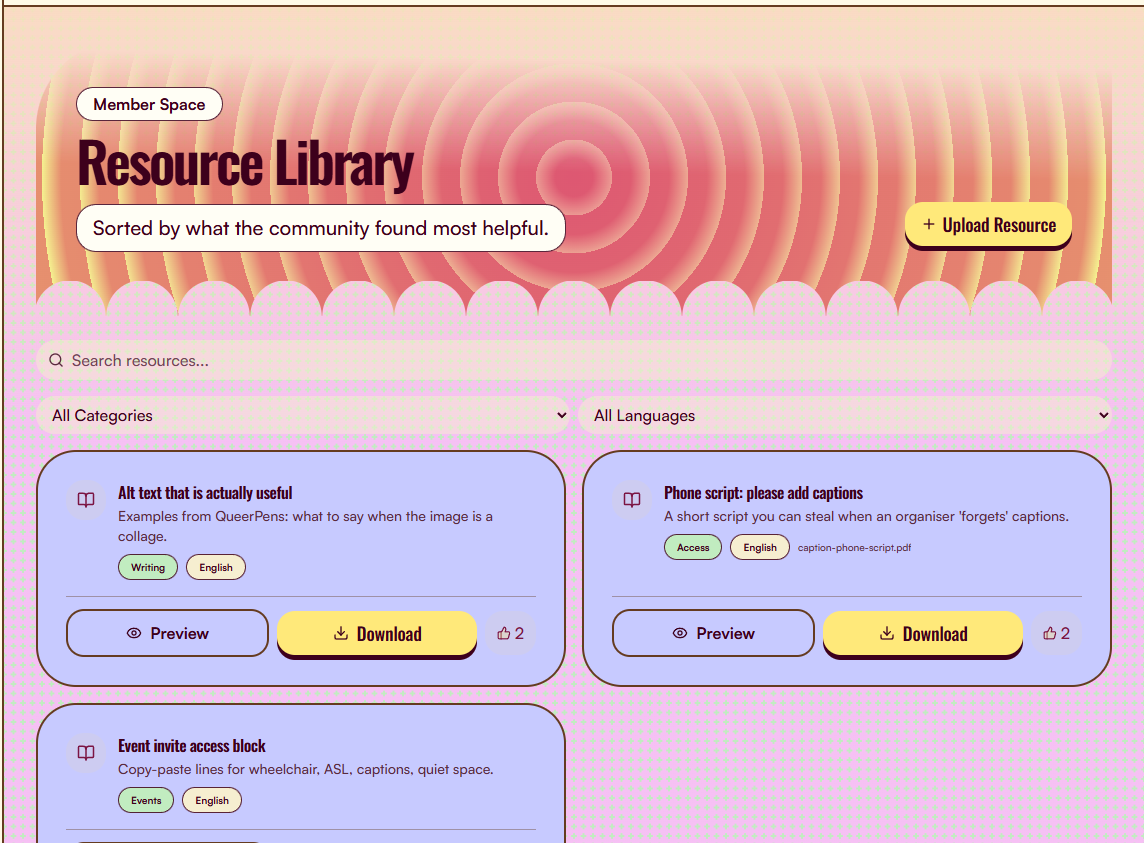Download the Alt text that is actually useful resource

[x=377, y=634]
